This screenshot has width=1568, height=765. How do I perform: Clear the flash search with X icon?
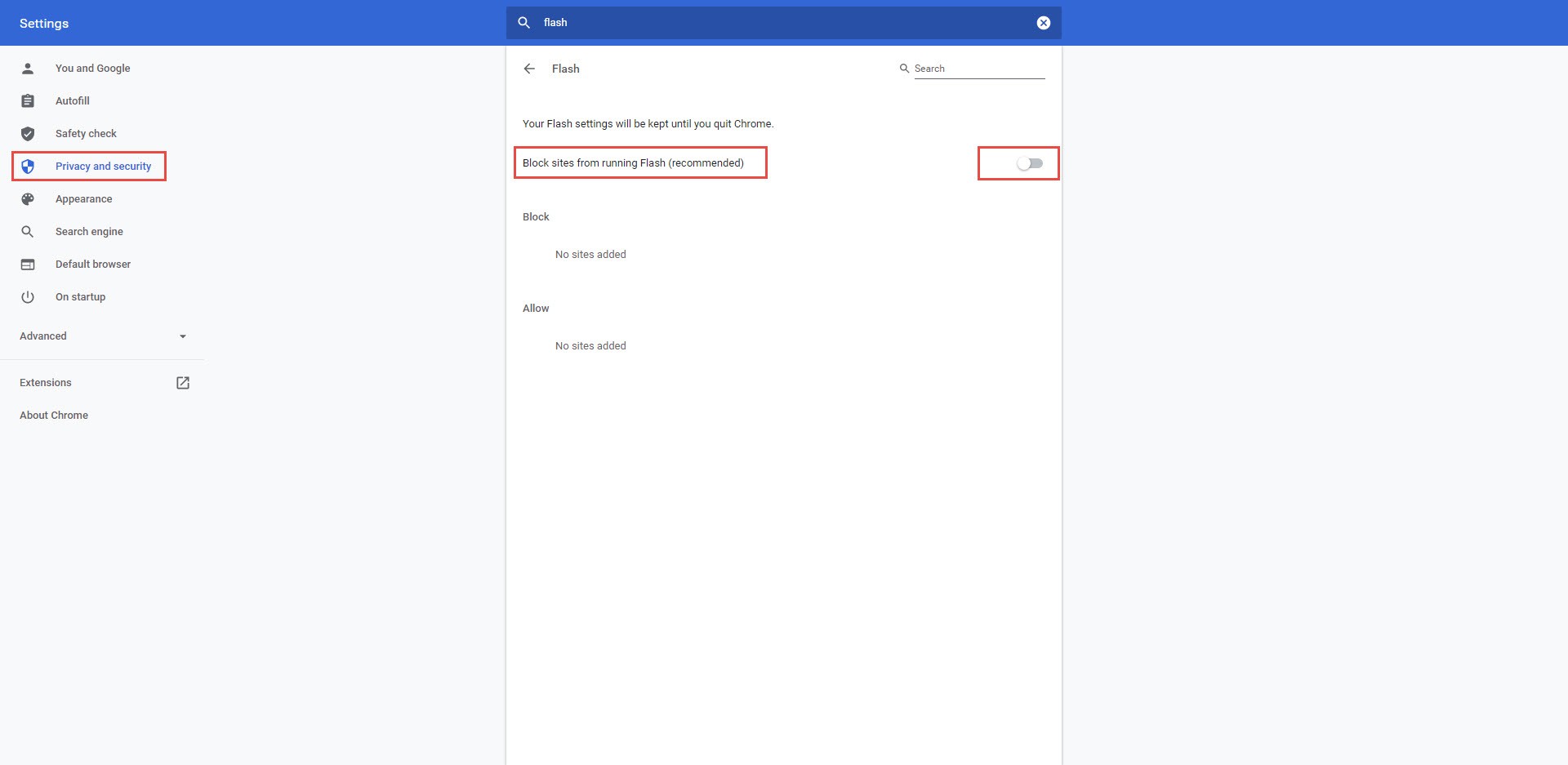click(1043, 23)
